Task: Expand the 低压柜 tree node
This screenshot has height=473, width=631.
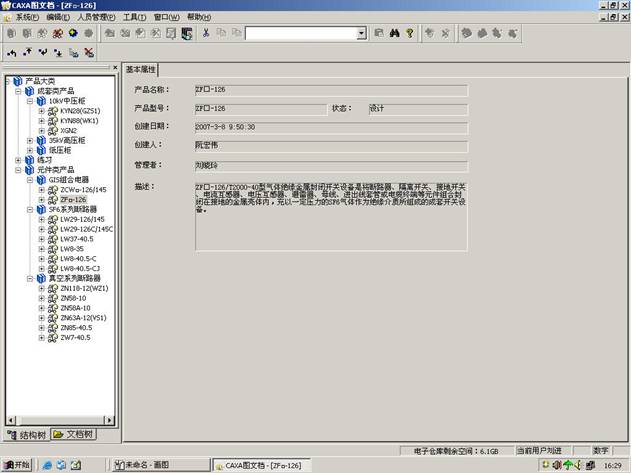Action: (x=30, y=149)
